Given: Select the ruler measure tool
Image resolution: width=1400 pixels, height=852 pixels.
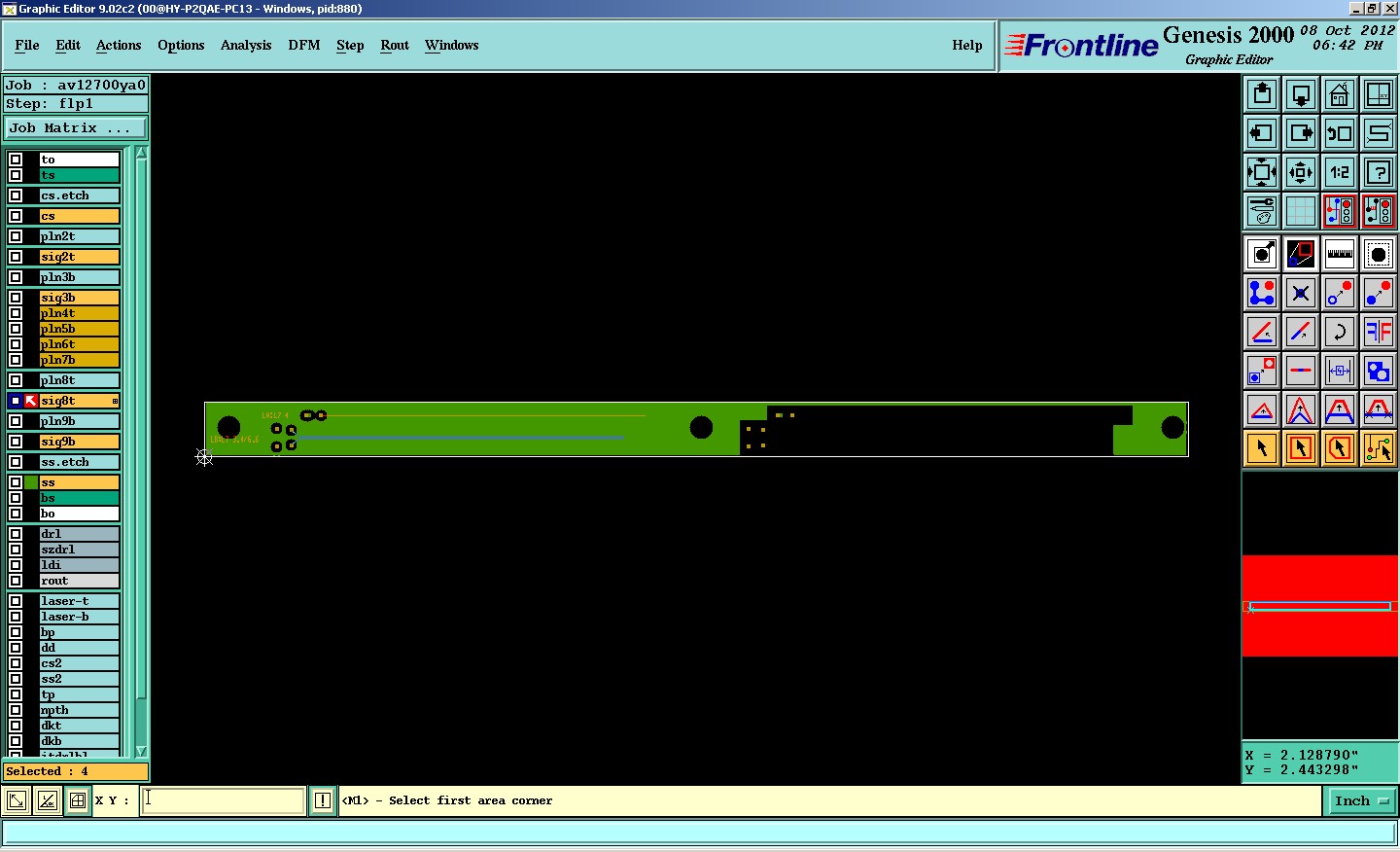Looking at the screenshot, I should pyautogui.click(x=1340, y=254).
